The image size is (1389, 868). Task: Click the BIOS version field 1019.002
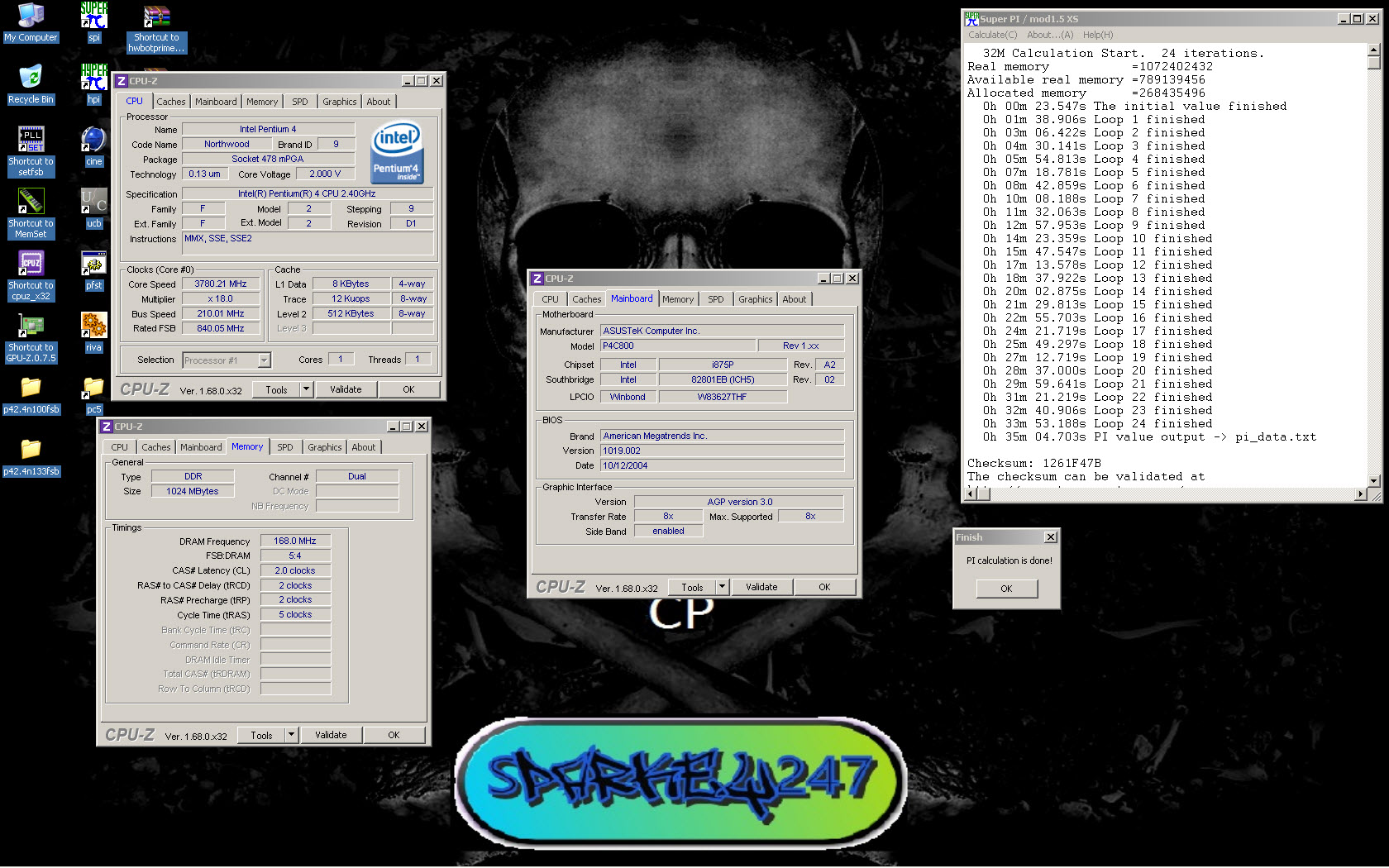tap(723, 451)
